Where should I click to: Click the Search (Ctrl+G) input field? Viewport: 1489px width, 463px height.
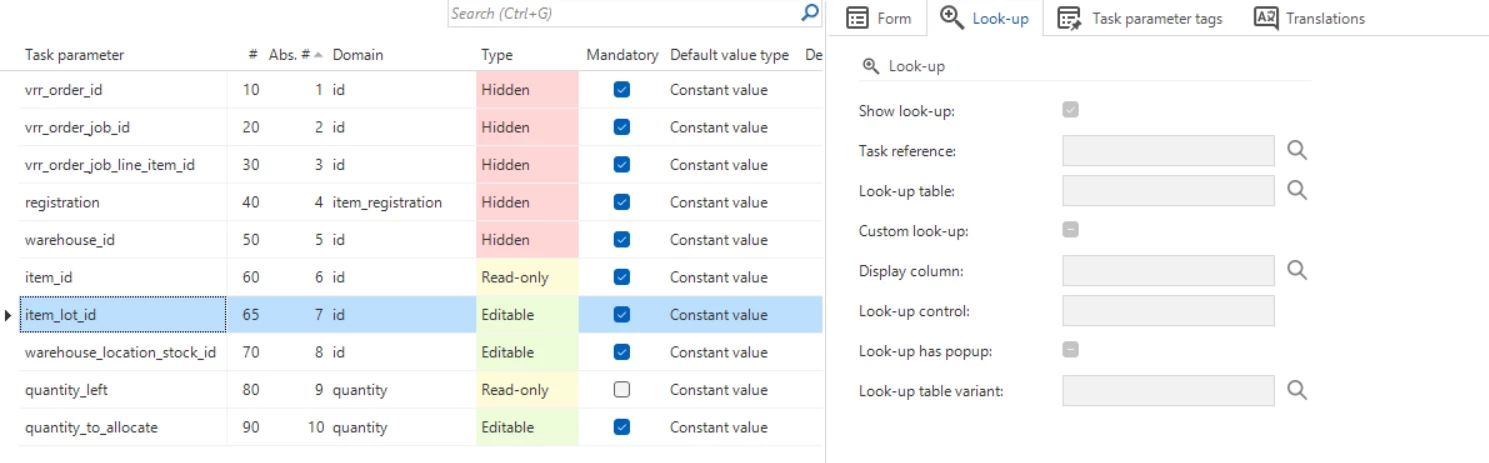pyautogui.click(x=620, y=14)
